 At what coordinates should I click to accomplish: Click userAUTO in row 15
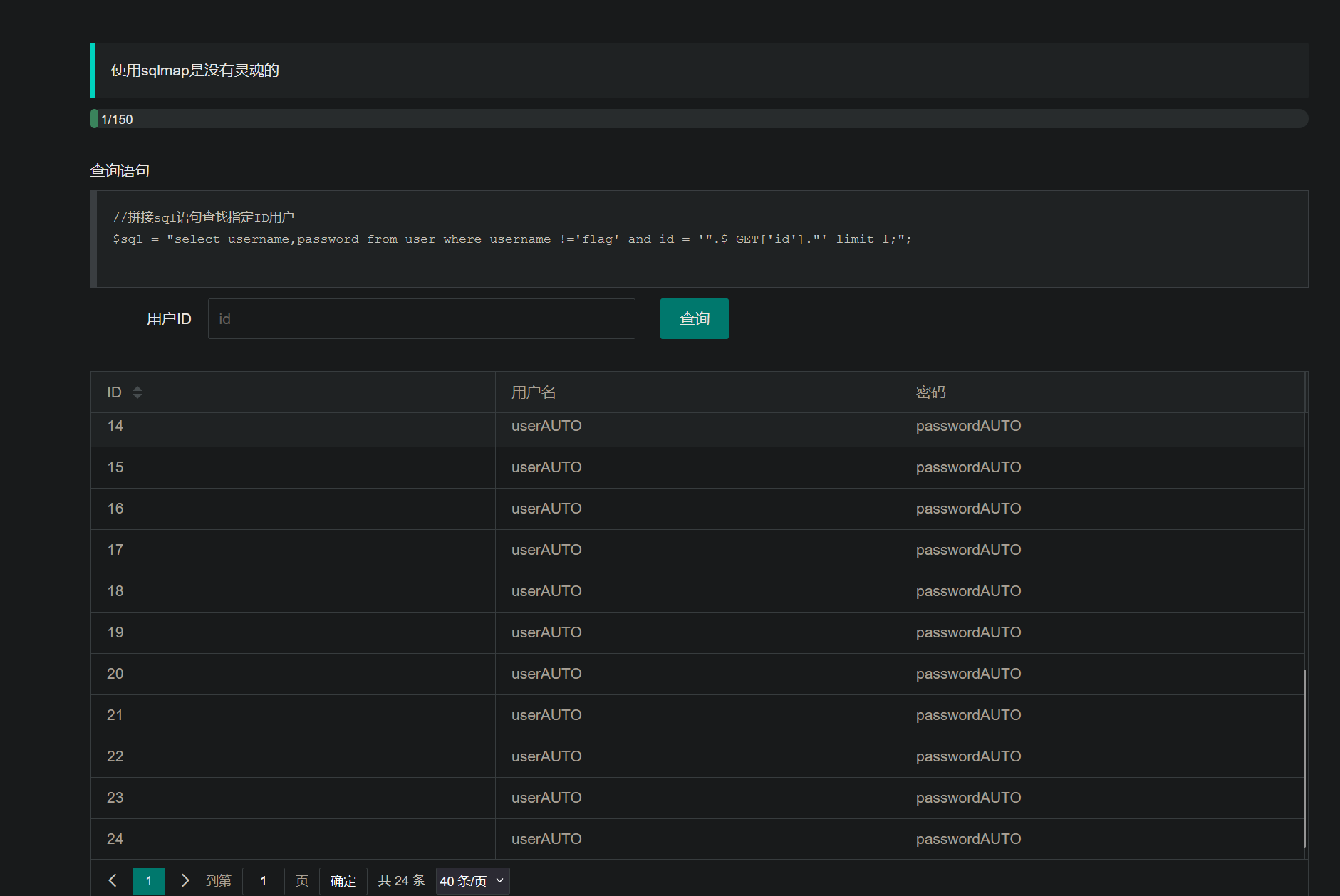[x=546, y=467]
